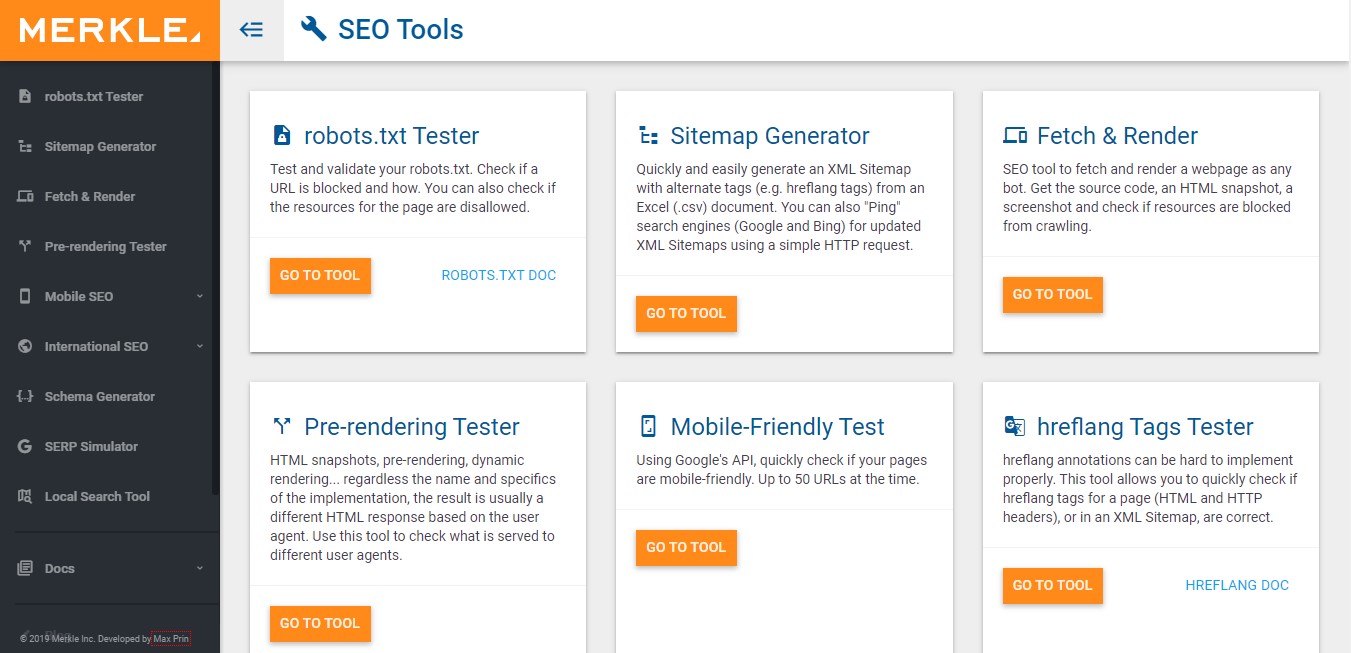Viewport: 1351px width, 653px height.
Task: Click the sidebar vertical scrollbar
Action: pos(215,278)
